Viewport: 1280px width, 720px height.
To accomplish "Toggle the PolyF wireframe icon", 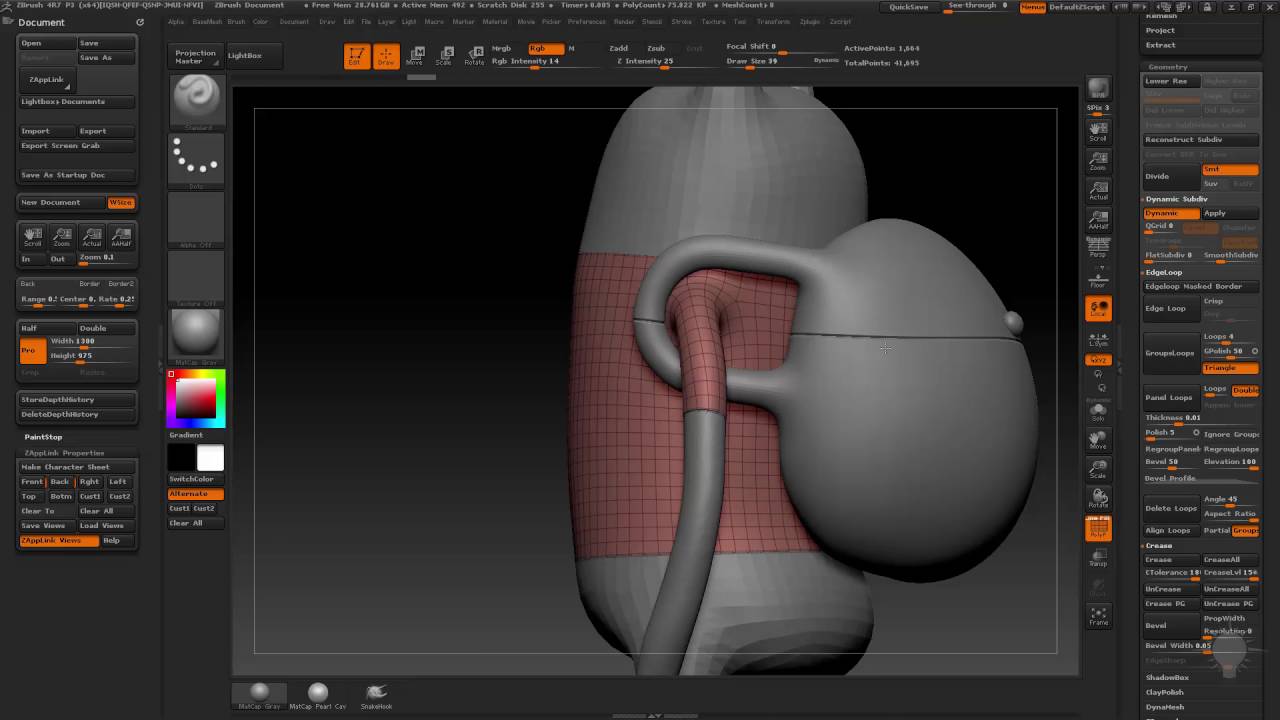I will click(1098, 529).
